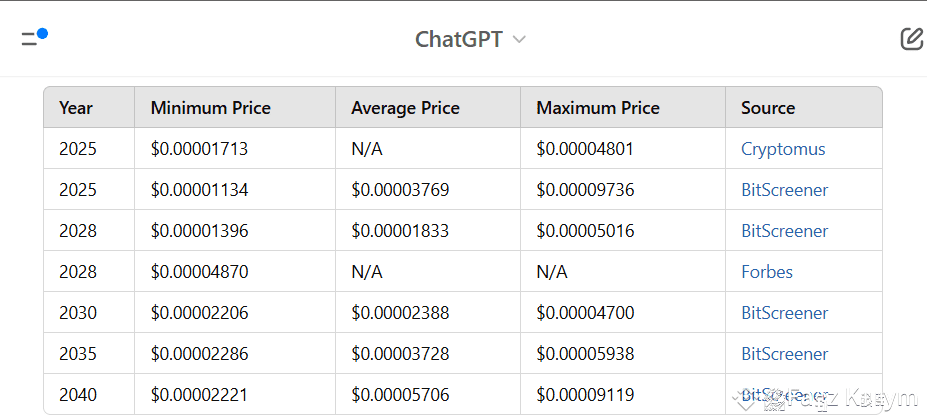Click the BitScreener link in the 2035 row
Image resolution: width=927 pixels, height=420 pixels.
[x=784, y=354]
